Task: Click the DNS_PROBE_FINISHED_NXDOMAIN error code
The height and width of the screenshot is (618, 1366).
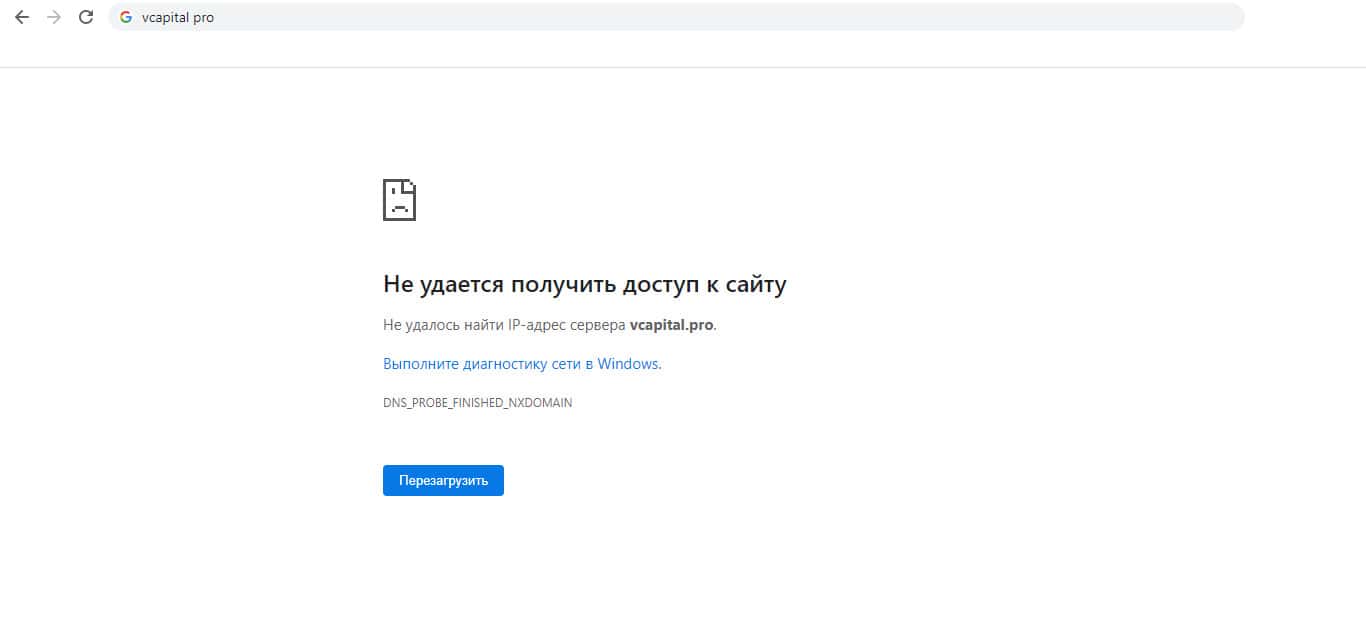Action: click(x=477, y=403)
